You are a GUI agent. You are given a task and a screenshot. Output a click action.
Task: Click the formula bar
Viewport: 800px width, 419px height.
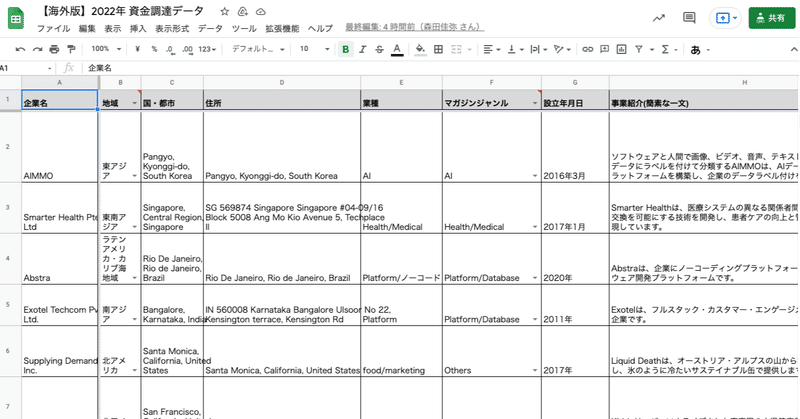[x=439, y=68]
